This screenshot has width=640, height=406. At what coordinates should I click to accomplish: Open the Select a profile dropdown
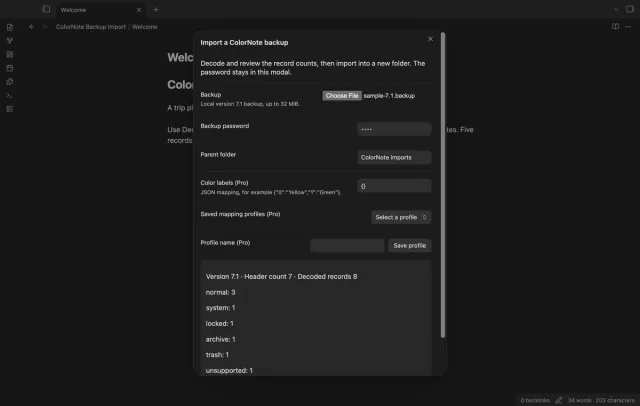tap(401, 217)
